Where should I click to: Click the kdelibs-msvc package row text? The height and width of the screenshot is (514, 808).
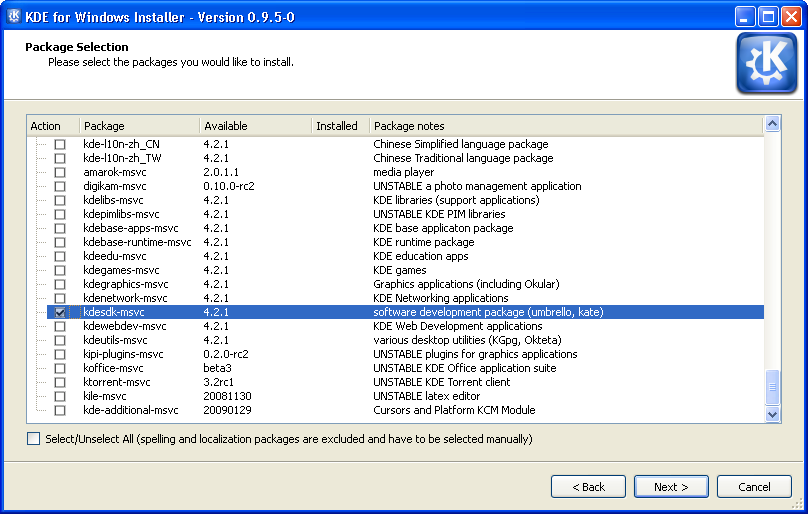click(x=113, y=200)
